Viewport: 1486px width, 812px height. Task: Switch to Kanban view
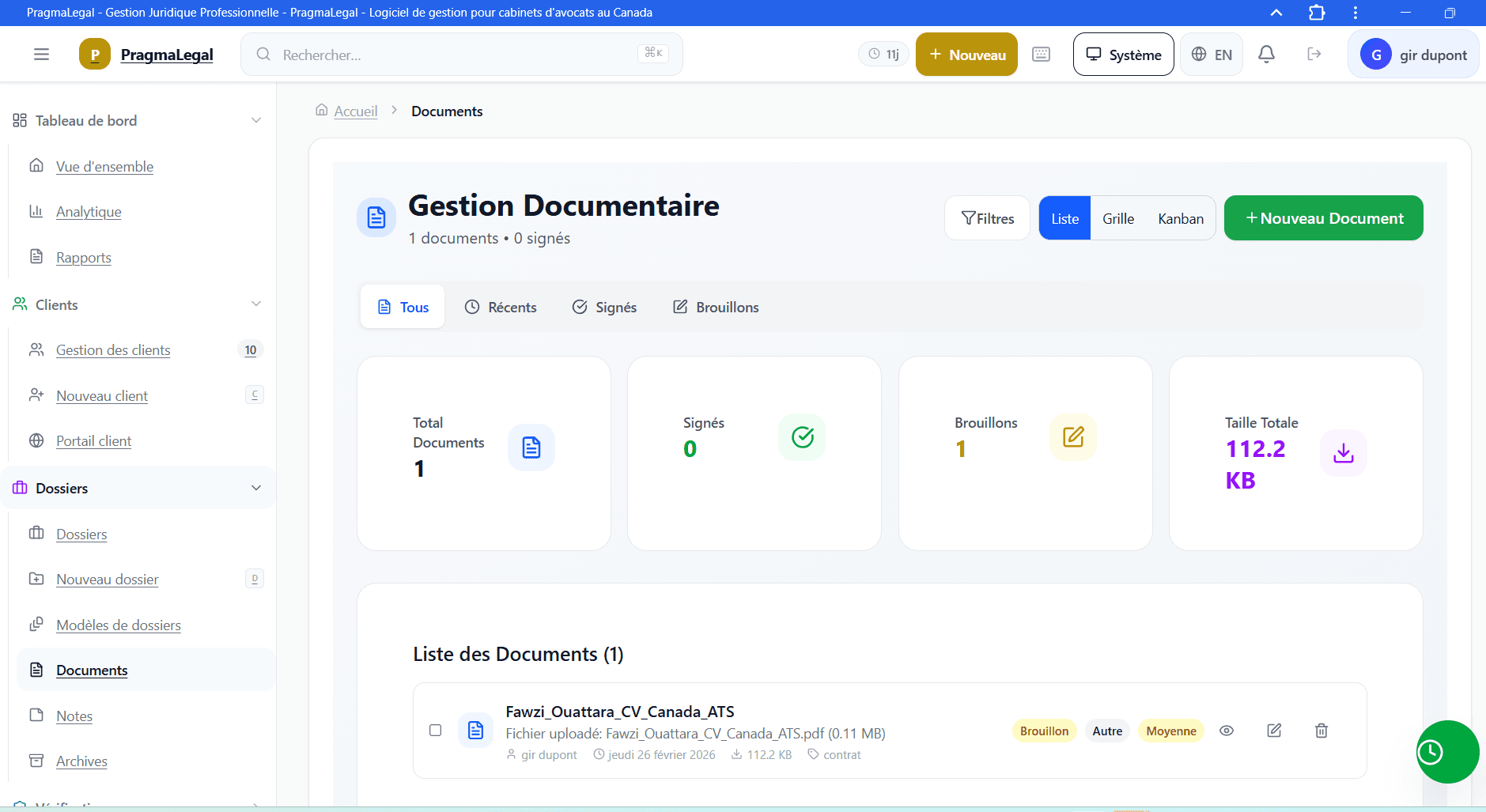(1181, 218)
